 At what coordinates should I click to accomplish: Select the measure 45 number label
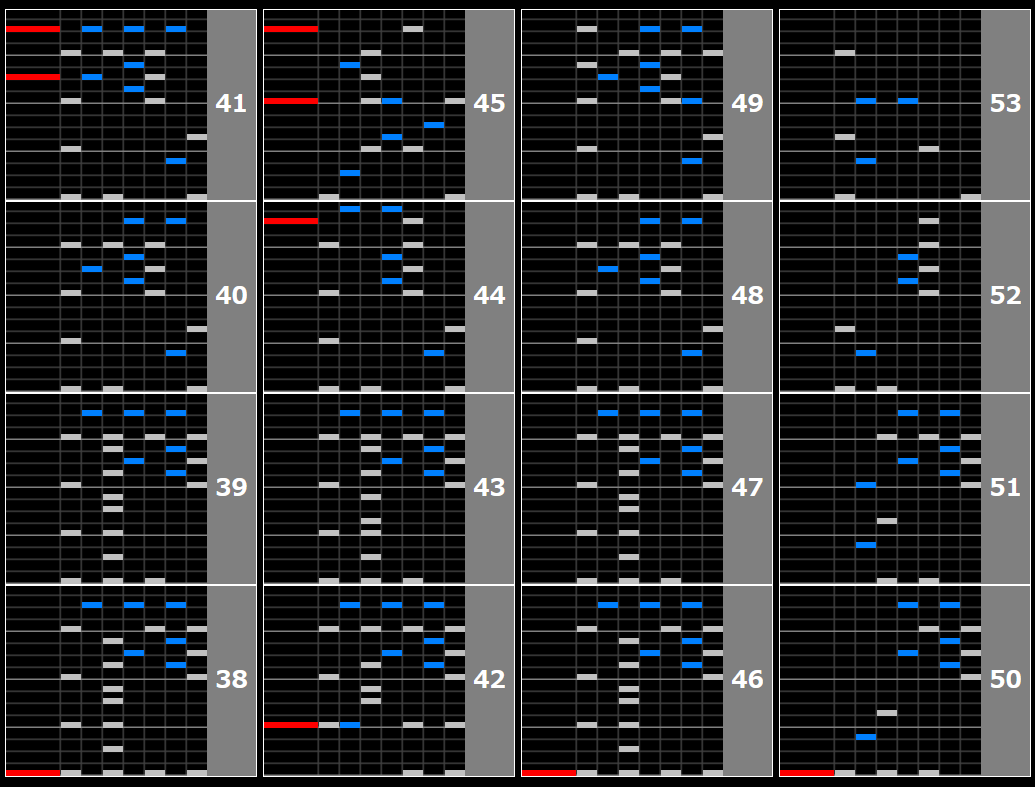(x=490, y=103)
